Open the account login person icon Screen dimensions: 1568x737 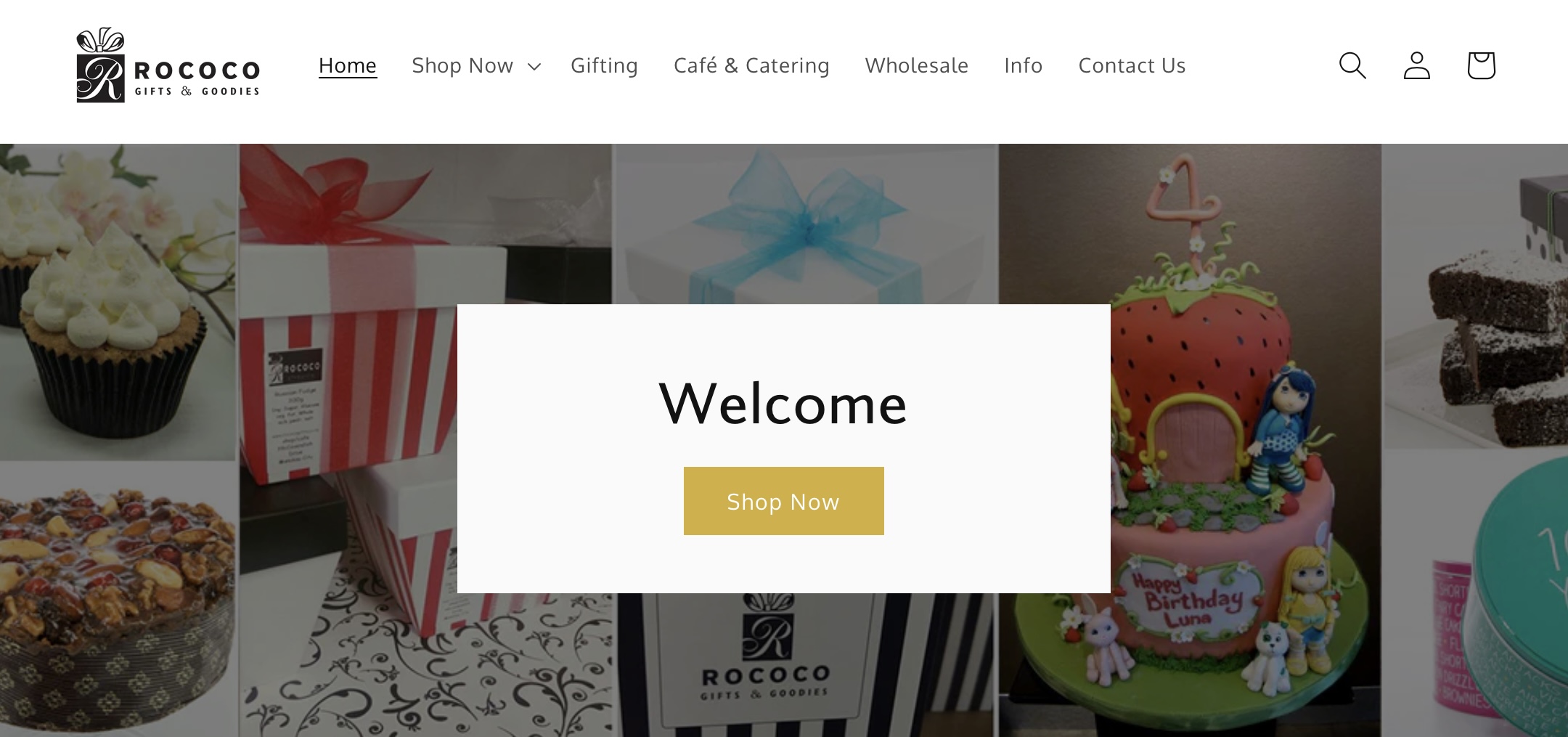click(x=1416, y=65)
